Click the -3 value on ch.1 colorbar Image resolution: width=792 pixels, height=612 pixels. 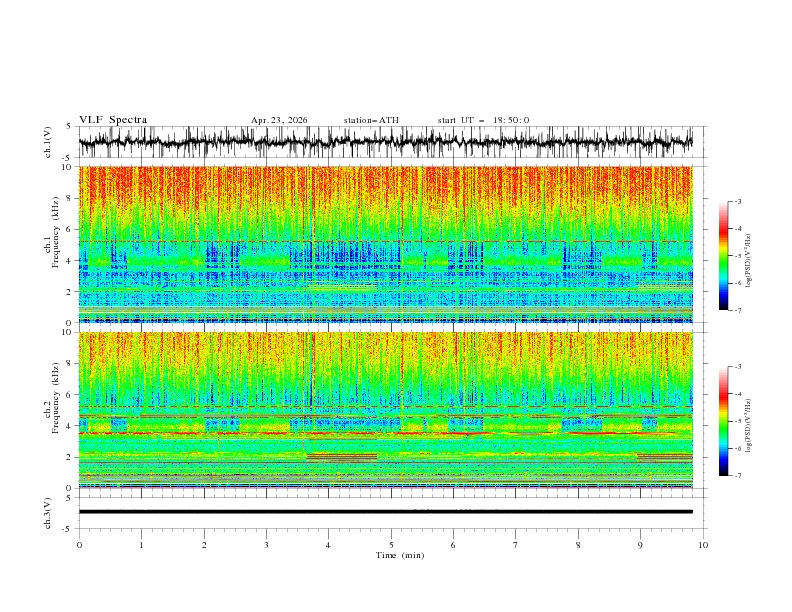click(738, 201)
